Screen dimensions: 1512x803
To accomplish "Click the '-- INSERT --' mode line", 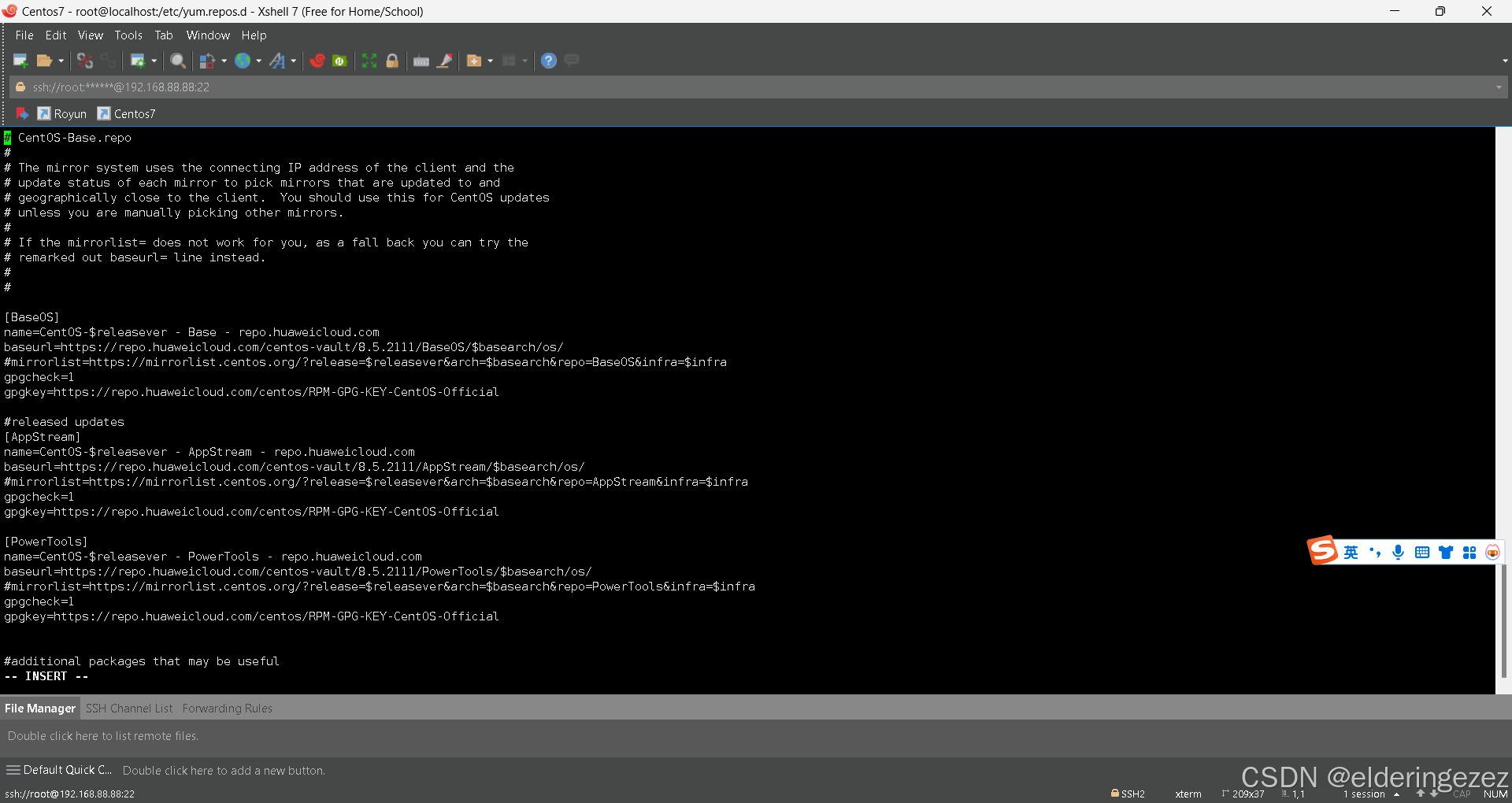I will [x=46, y=676].
